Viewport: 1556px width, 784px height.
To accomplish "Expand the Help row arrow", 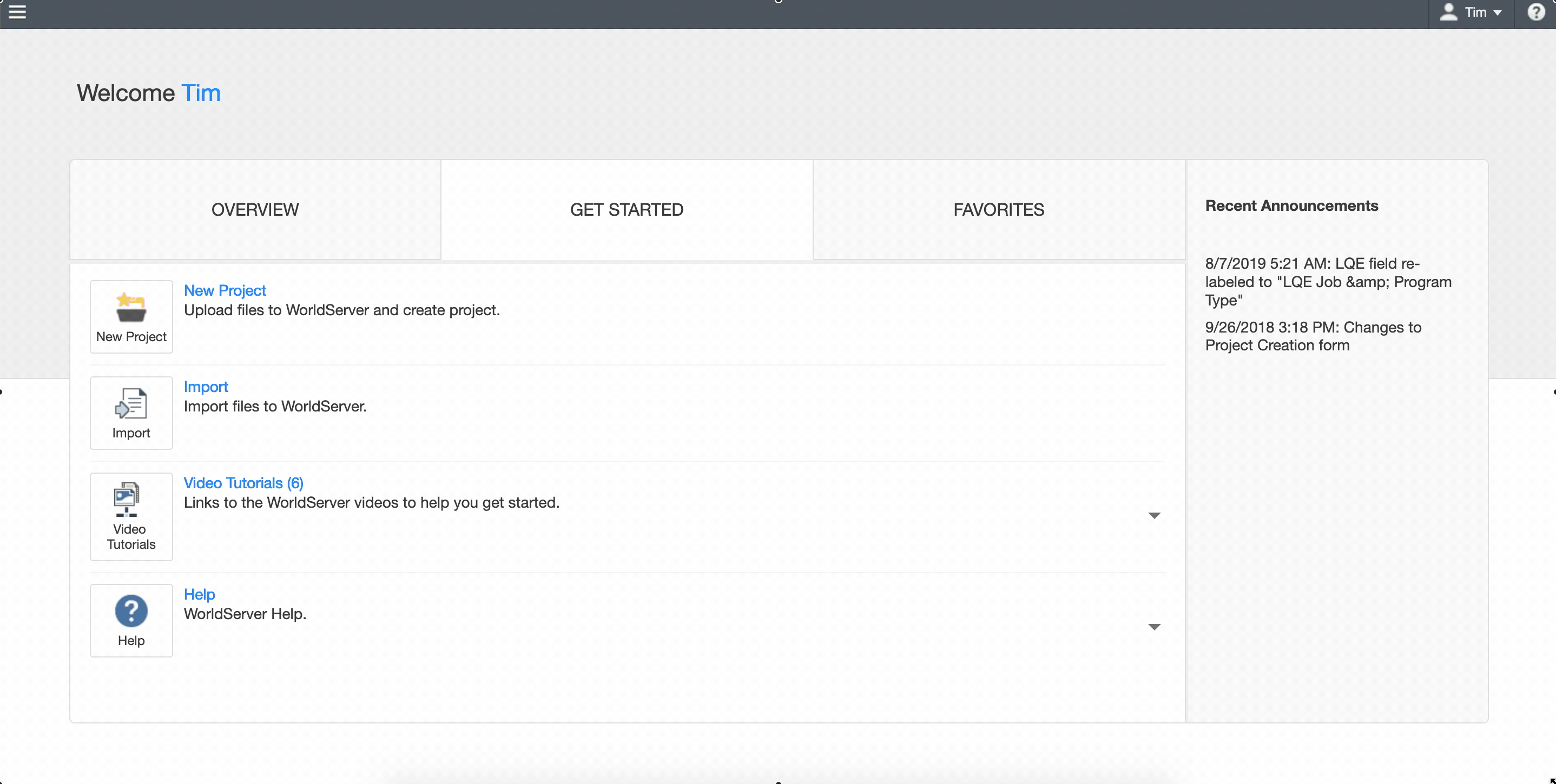I will (1153, 627).
